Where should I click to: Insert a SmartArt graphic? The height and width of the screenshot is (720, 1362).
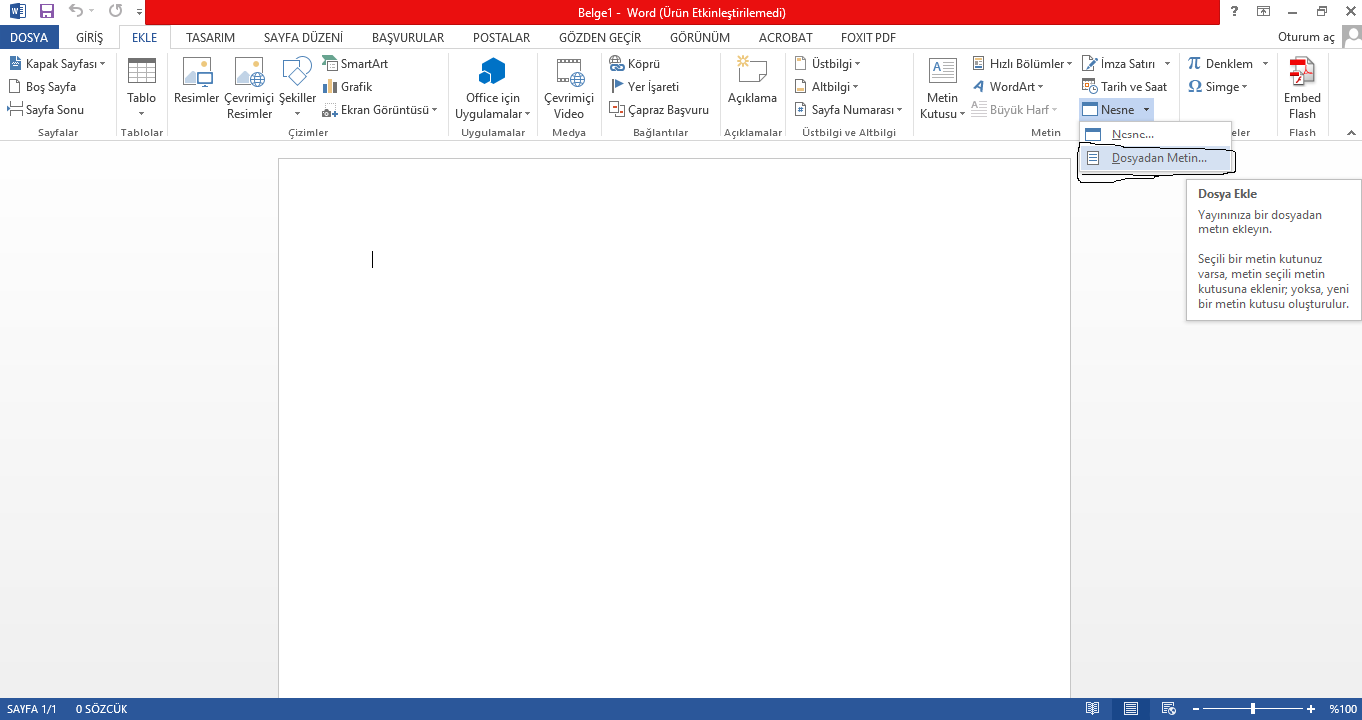click(355, 63)
